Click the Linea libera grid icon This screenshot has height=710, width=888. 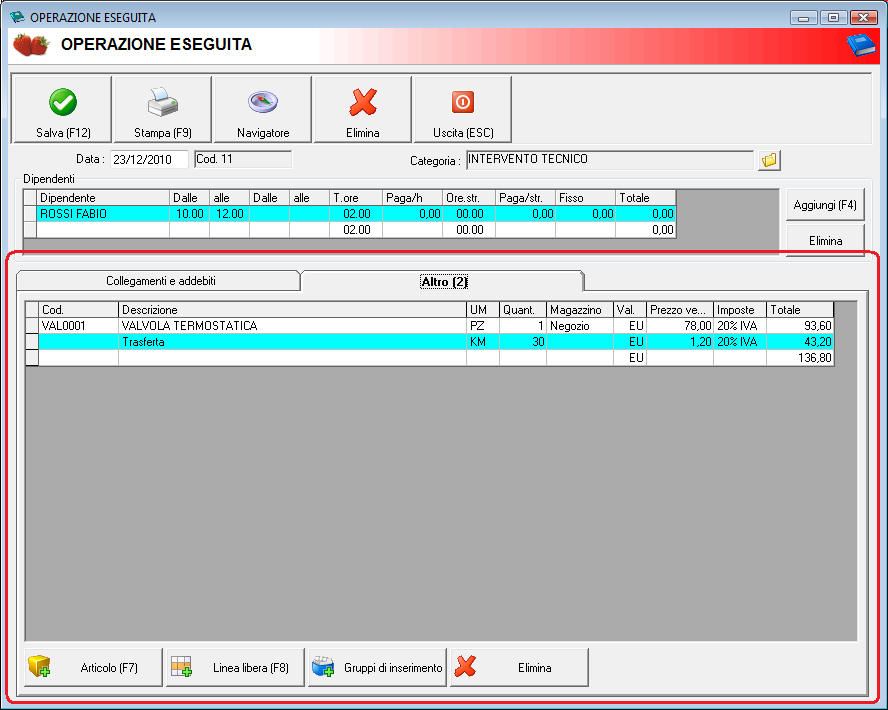point(181,667)
